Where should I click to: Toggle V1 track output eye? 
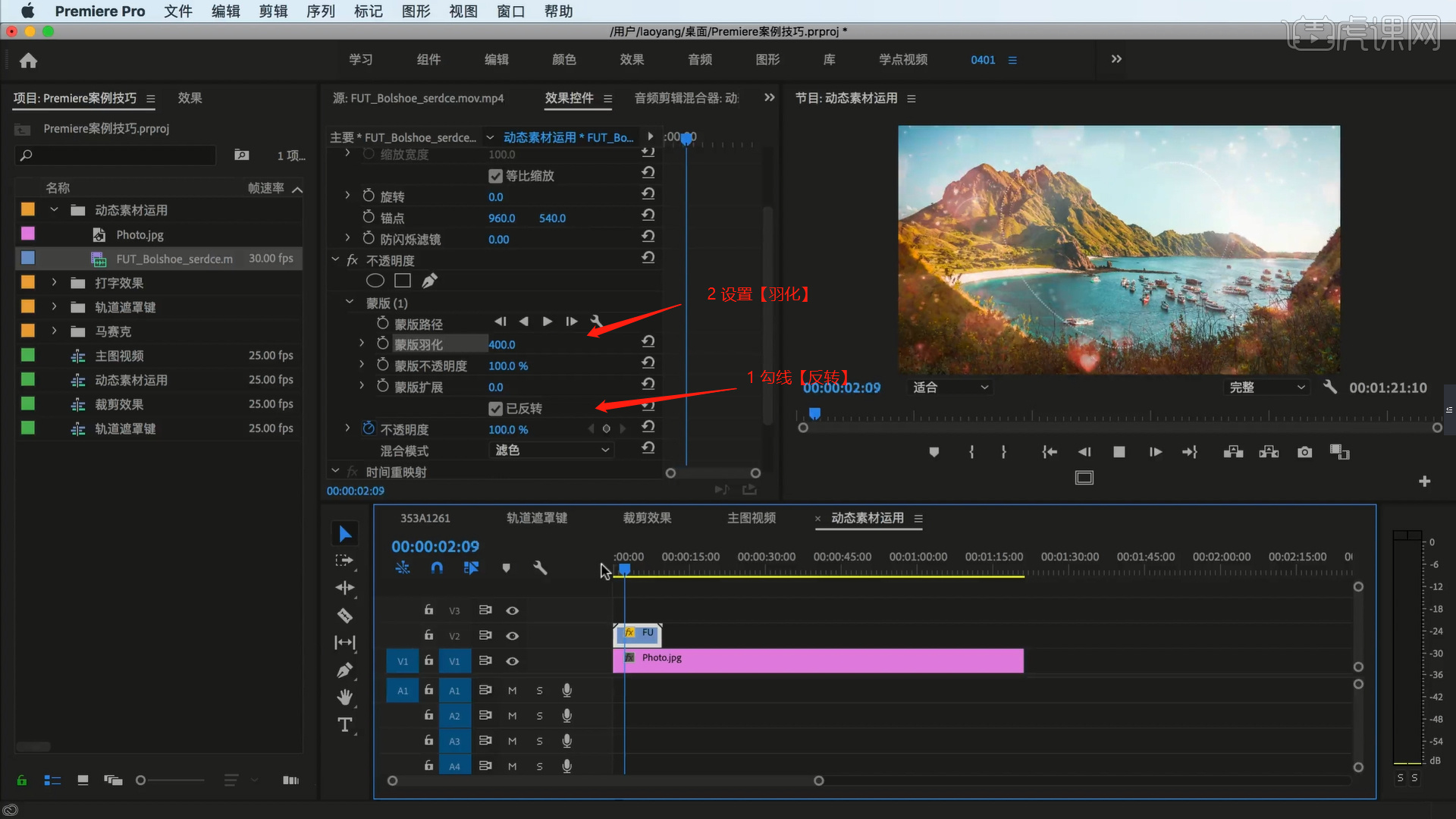tap(513, 661)
